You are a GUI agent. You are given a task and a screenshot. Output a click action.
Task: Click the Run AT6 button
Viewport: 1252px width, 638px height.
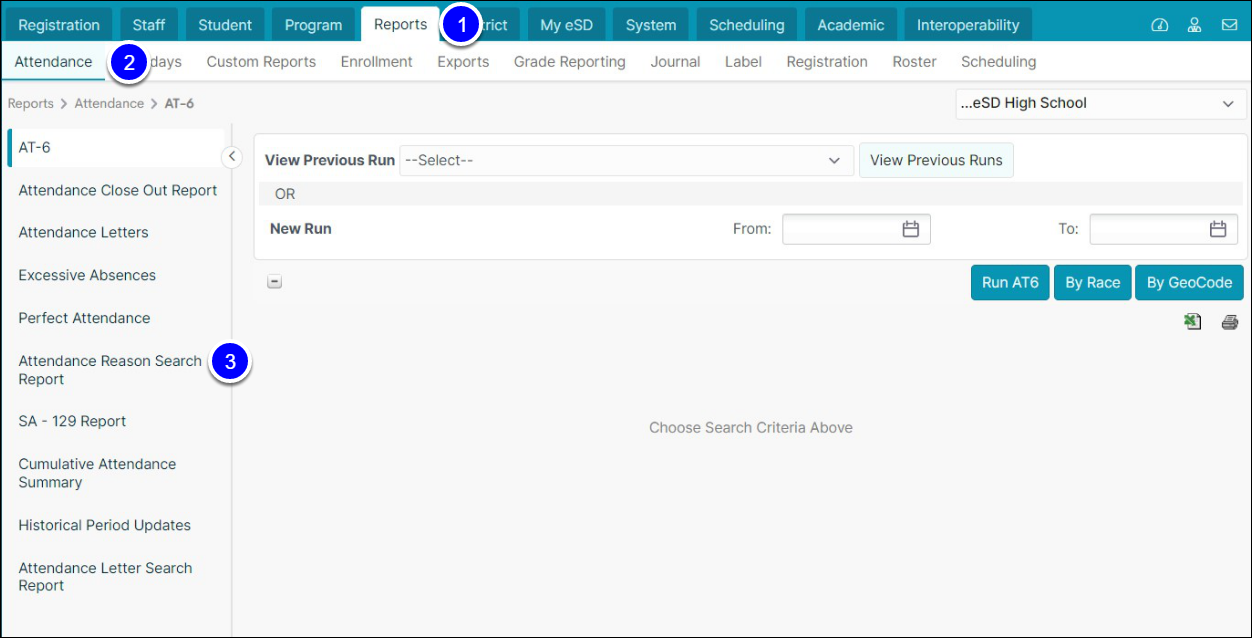click(x=1010, y=283)
